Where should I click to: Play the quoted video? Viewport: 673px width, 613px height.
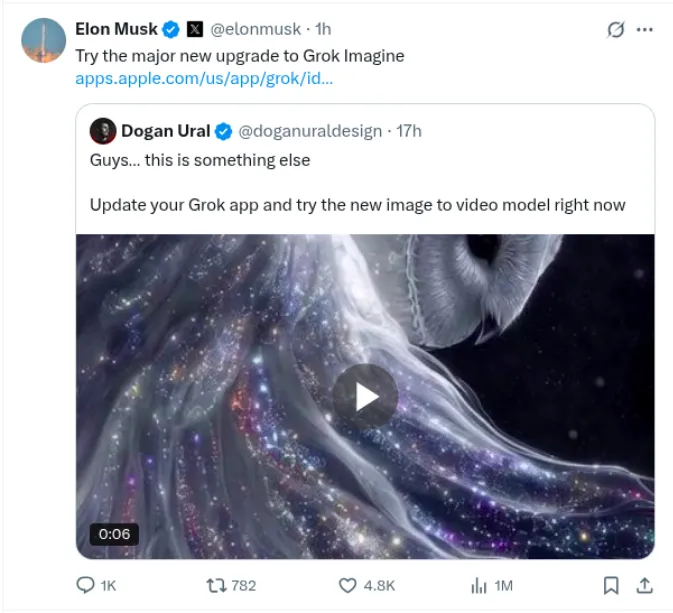click(365, 397)
